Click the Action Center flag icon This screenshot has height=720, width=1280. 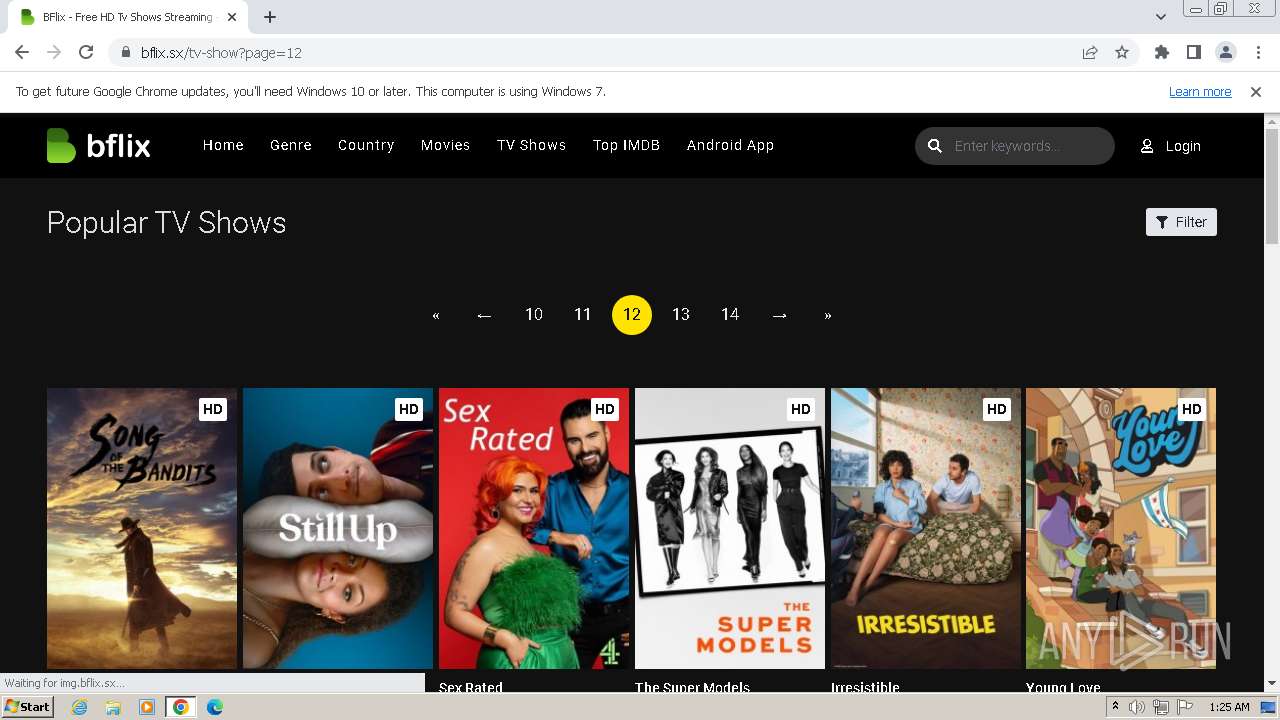[1185, 707]
